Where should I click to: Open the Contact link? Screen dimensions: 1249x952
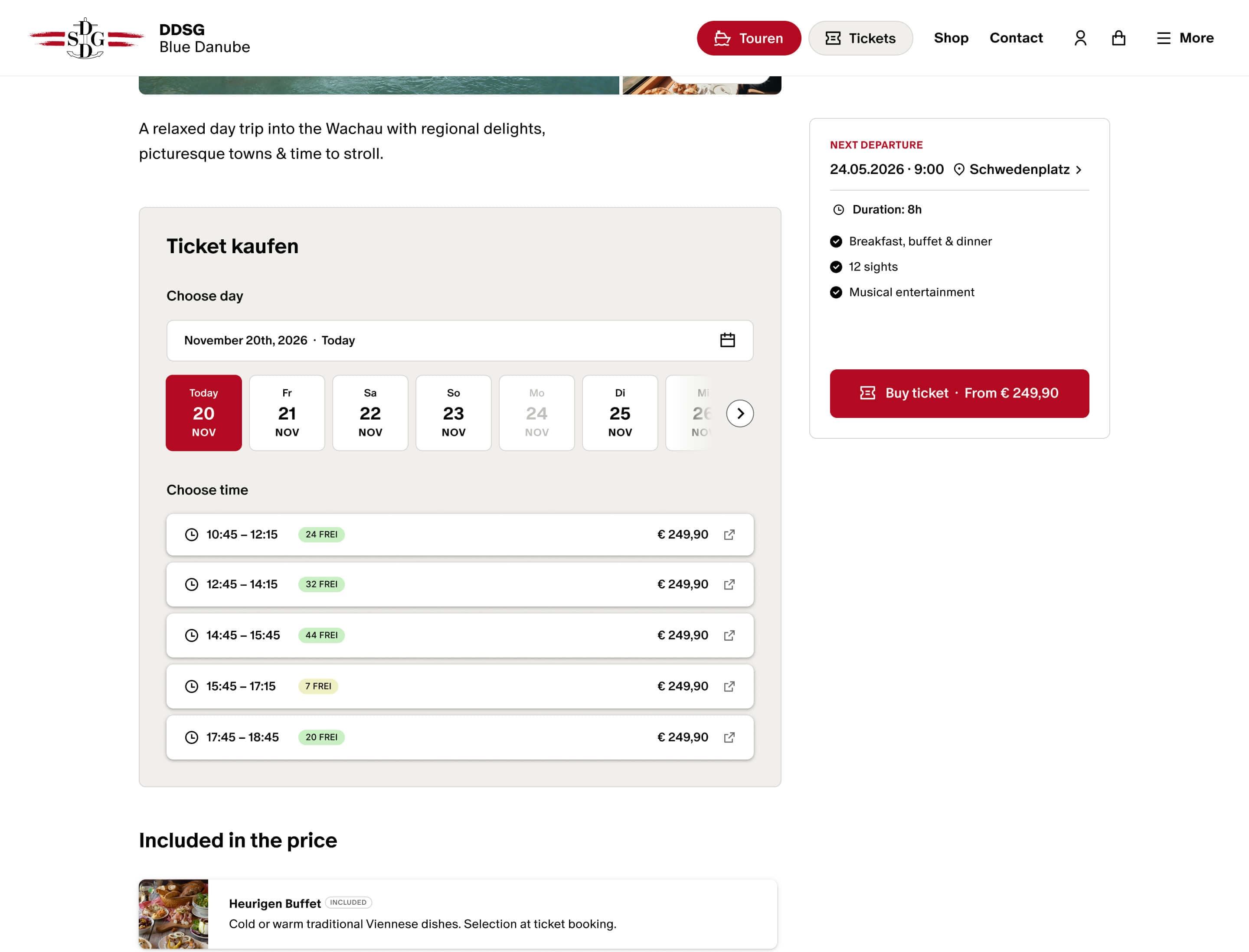click(1016, 38)
